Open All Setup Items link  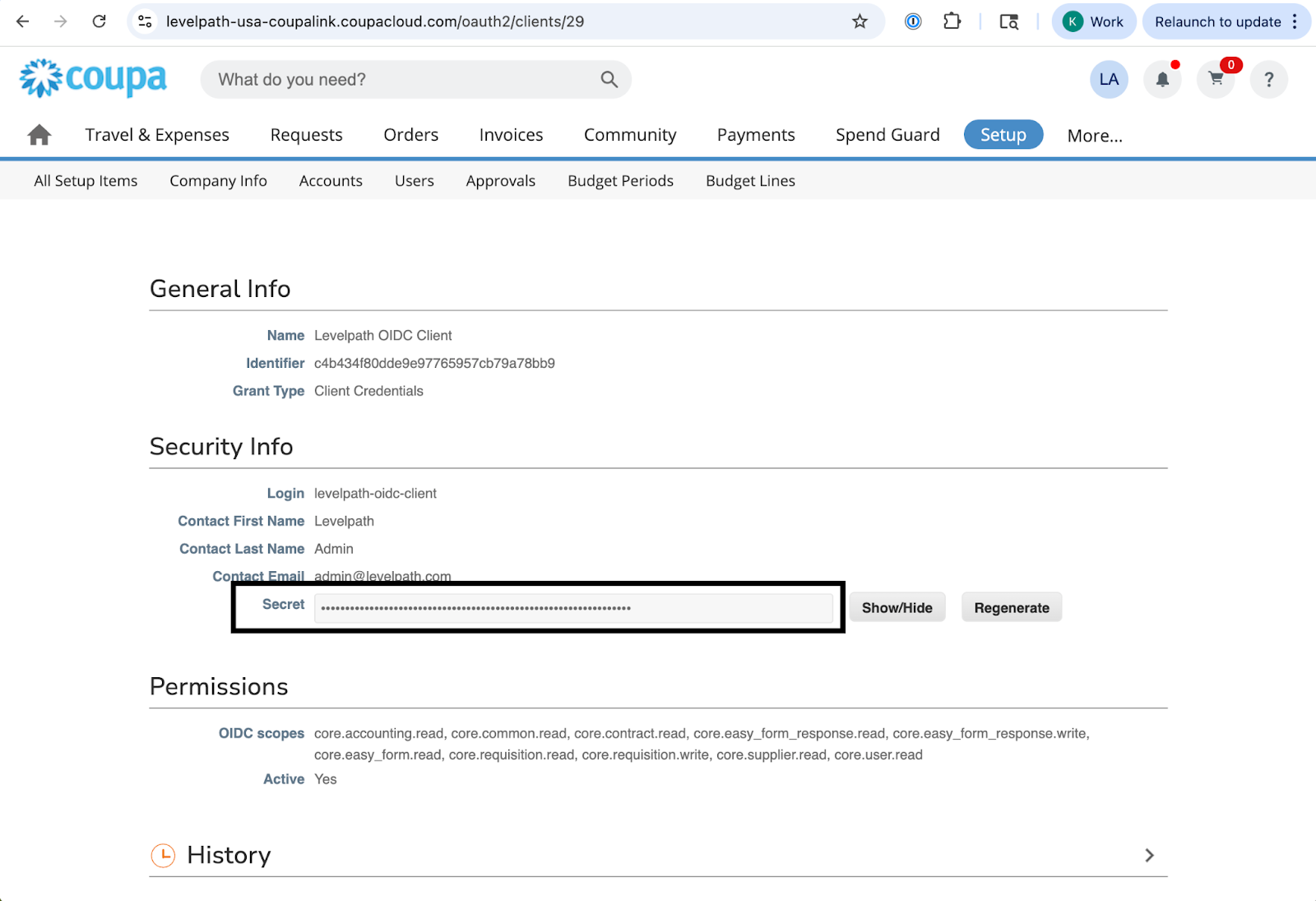pyautogui.click(x=86, y=181)
